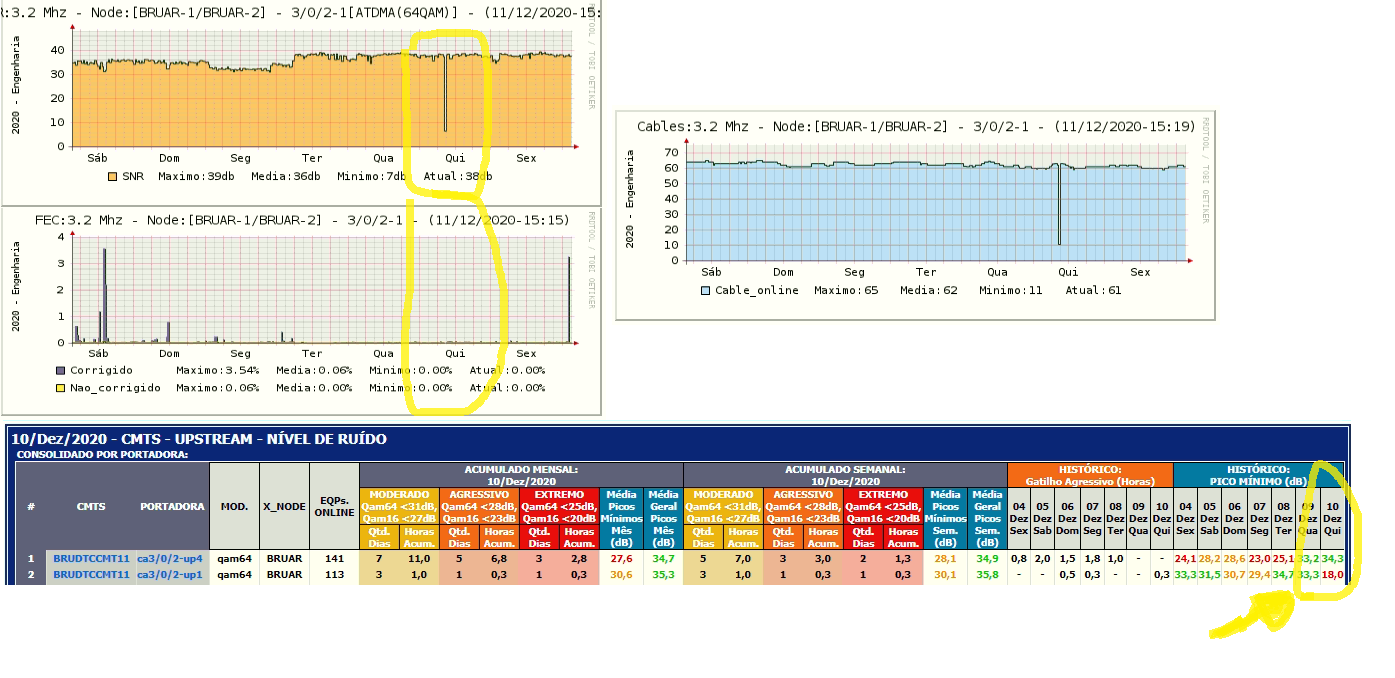Open the Cables 3.2 Mhz graph
The image size is (1395, 678).
pos(915,215)
